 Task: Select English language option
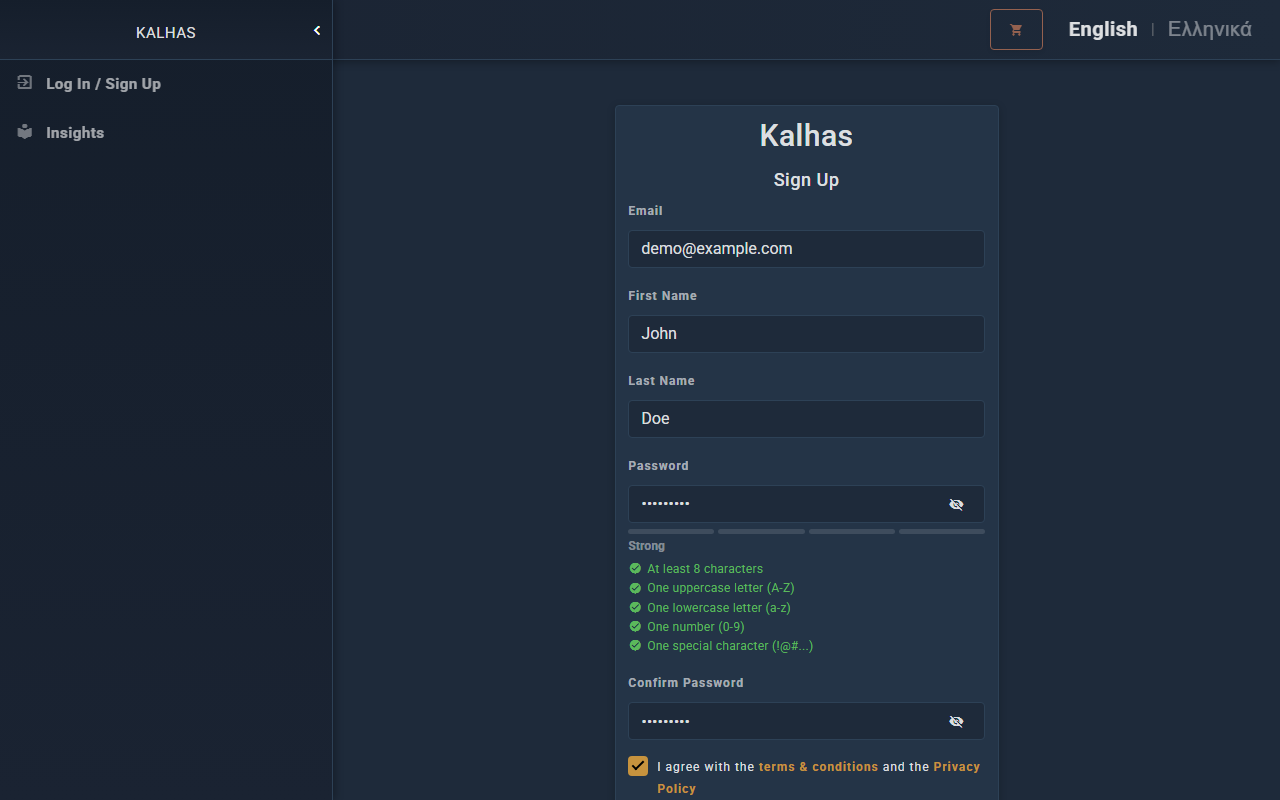click(x=1102, y=29)
